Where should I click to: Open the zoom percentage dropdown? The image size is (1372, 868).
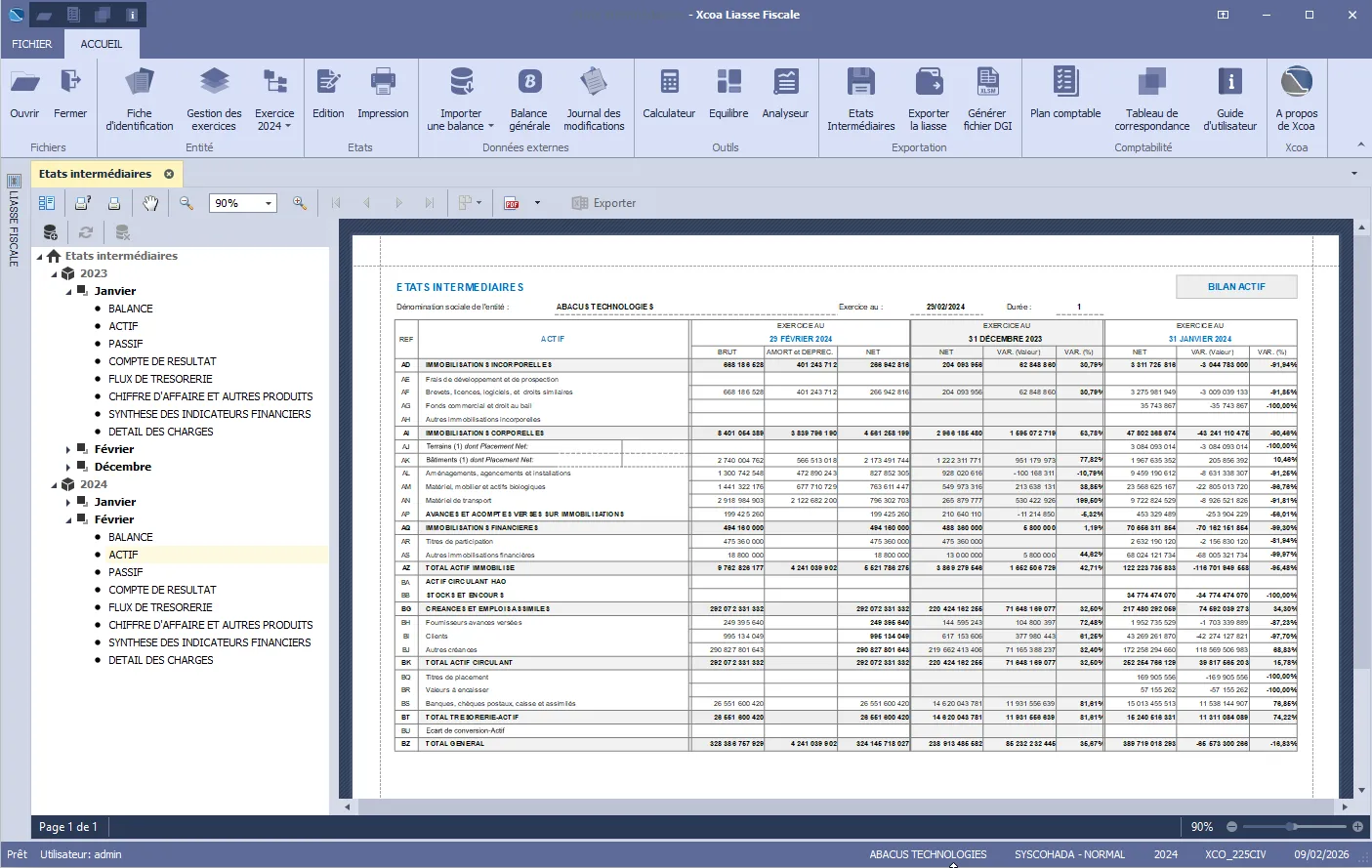pos(269,203)
